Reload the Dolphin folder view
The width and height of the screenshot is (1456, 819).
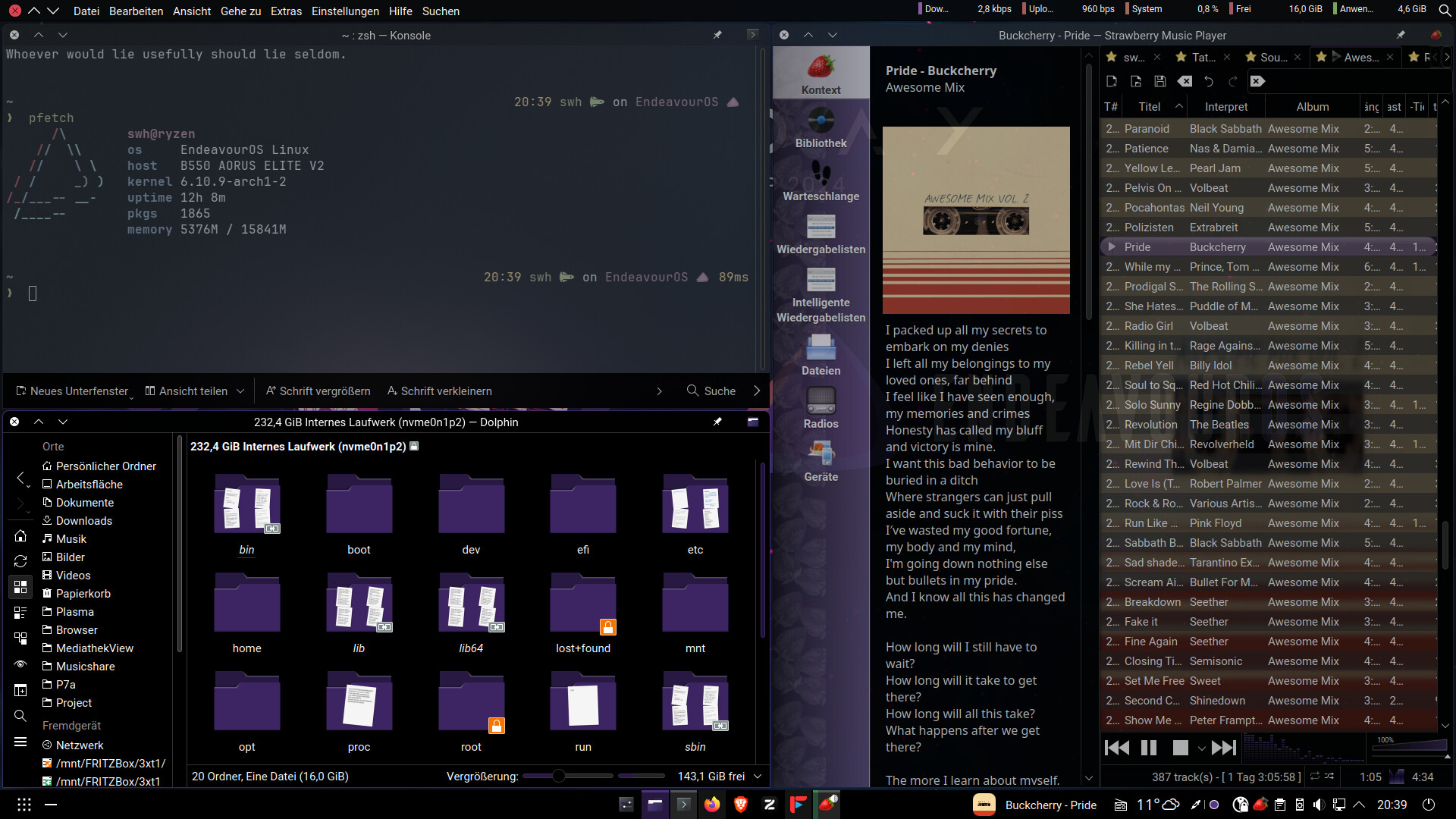(x=20, y=561)
